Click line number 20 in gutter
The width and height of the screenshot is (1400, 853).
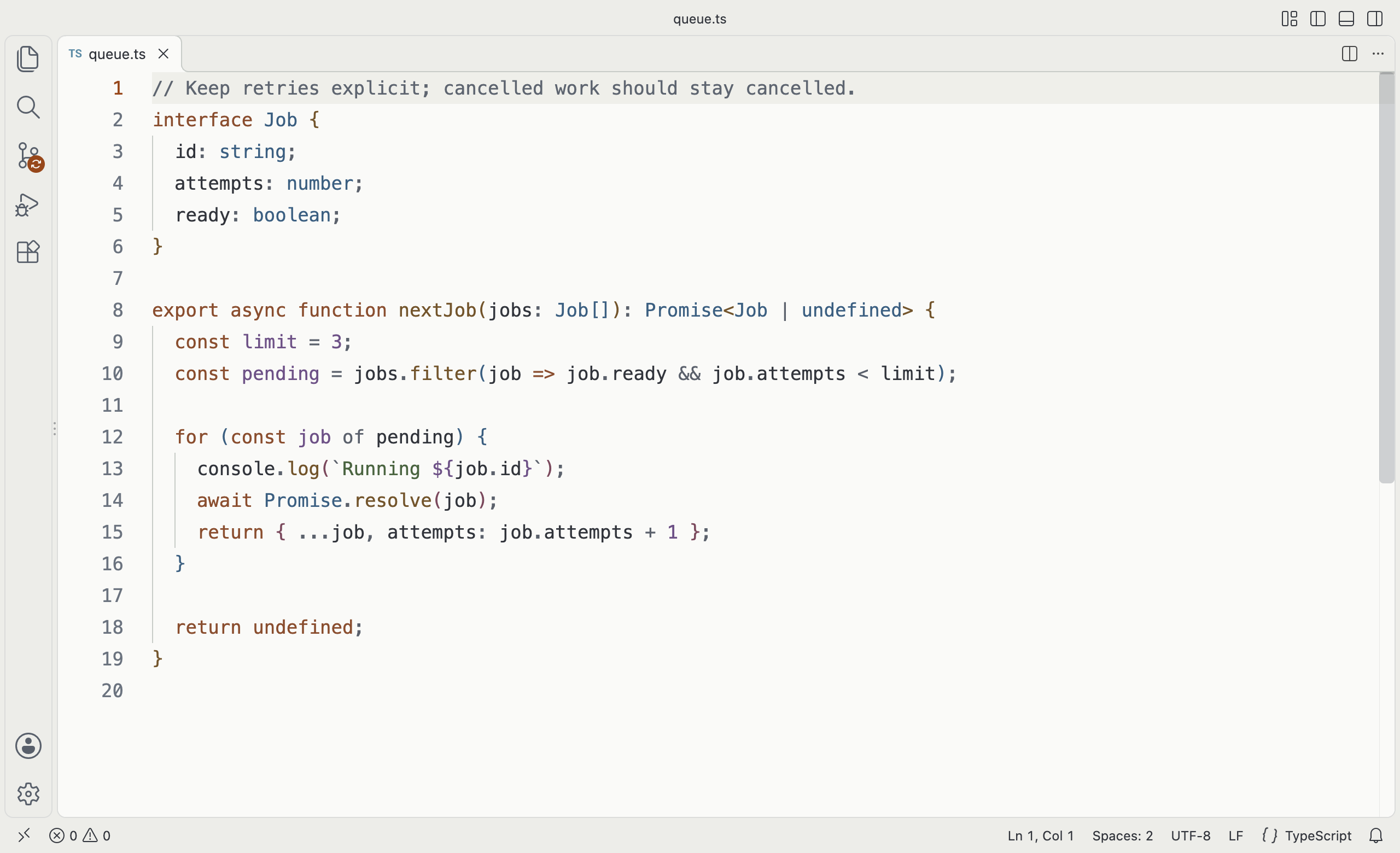point(113,691)
